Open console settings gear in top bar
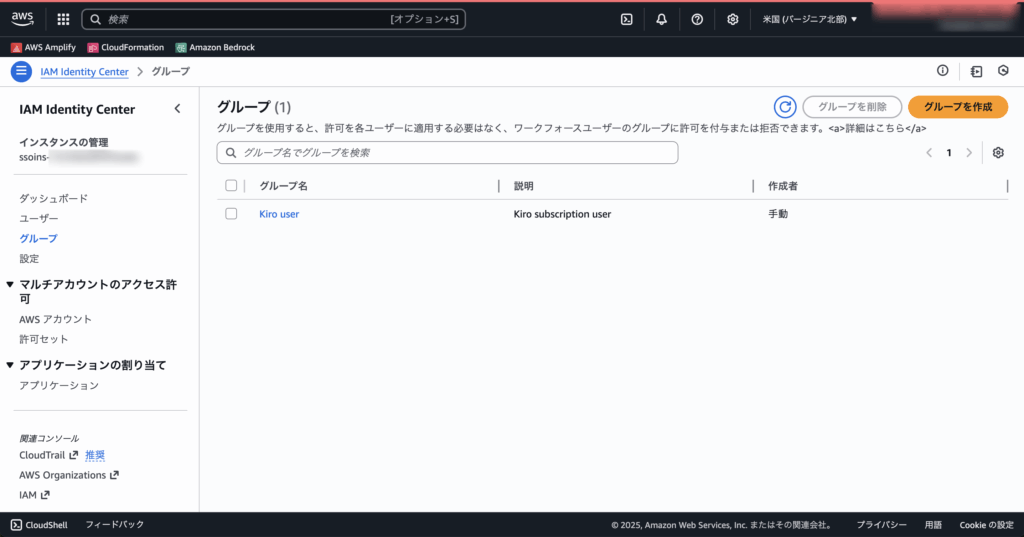 click(733, 19)
